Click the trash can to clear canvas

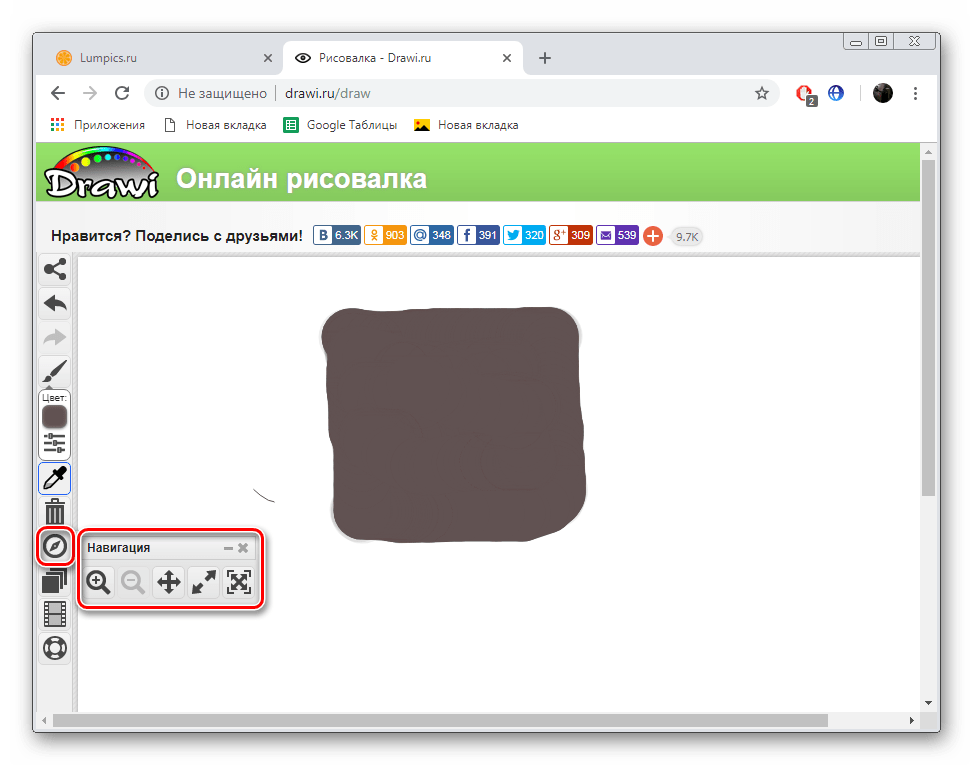pyautogui.click(x=54, y=513)
